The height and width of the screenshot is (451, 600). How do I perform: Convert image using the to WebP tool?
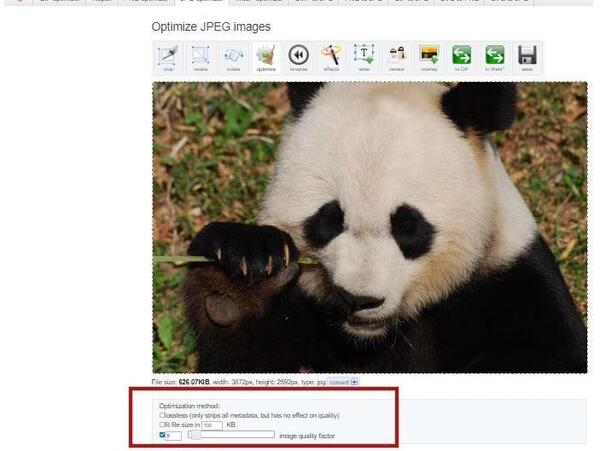495,57
